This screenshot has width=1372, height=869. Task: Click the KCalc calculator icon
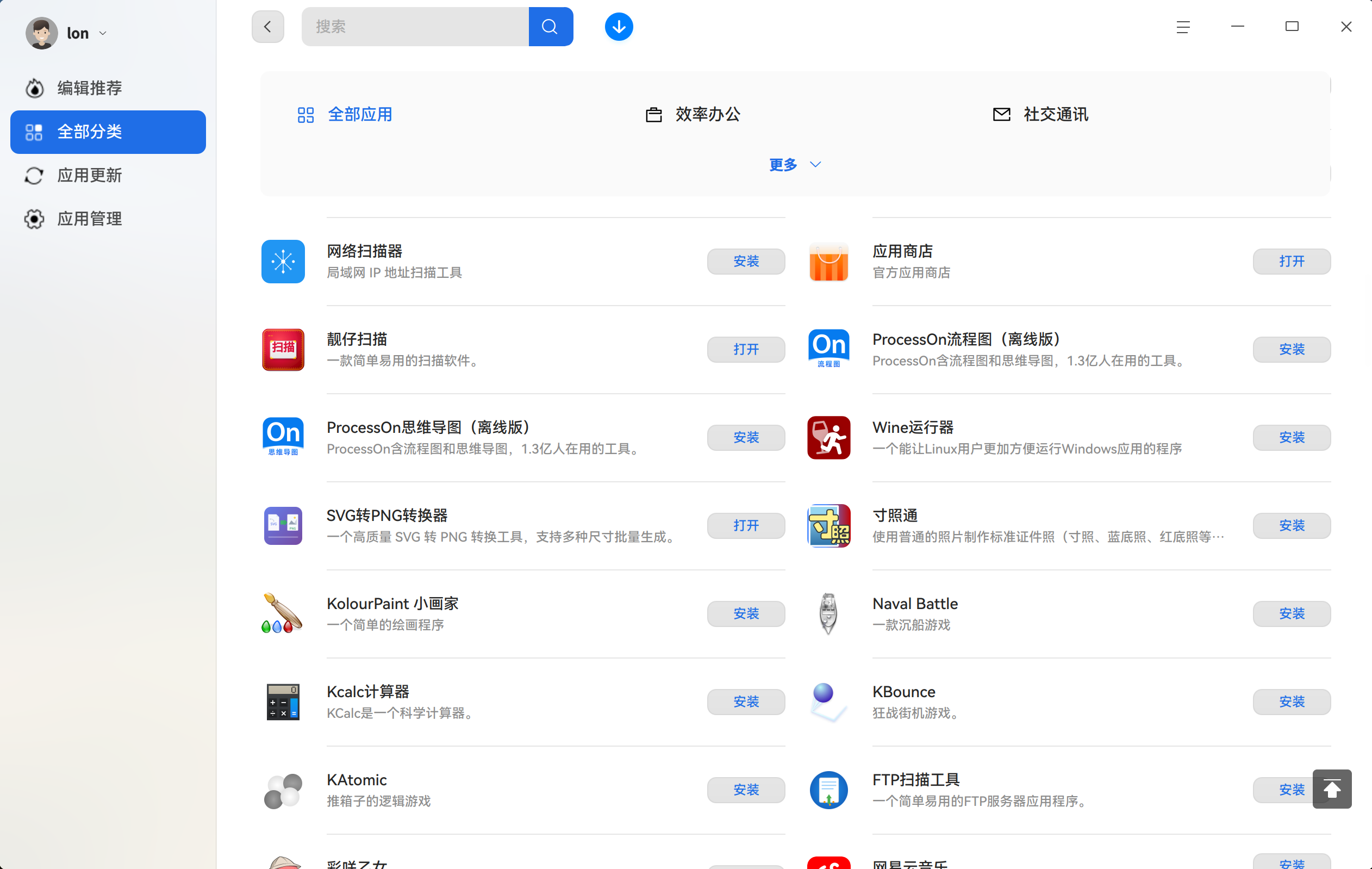pos(282,702)
